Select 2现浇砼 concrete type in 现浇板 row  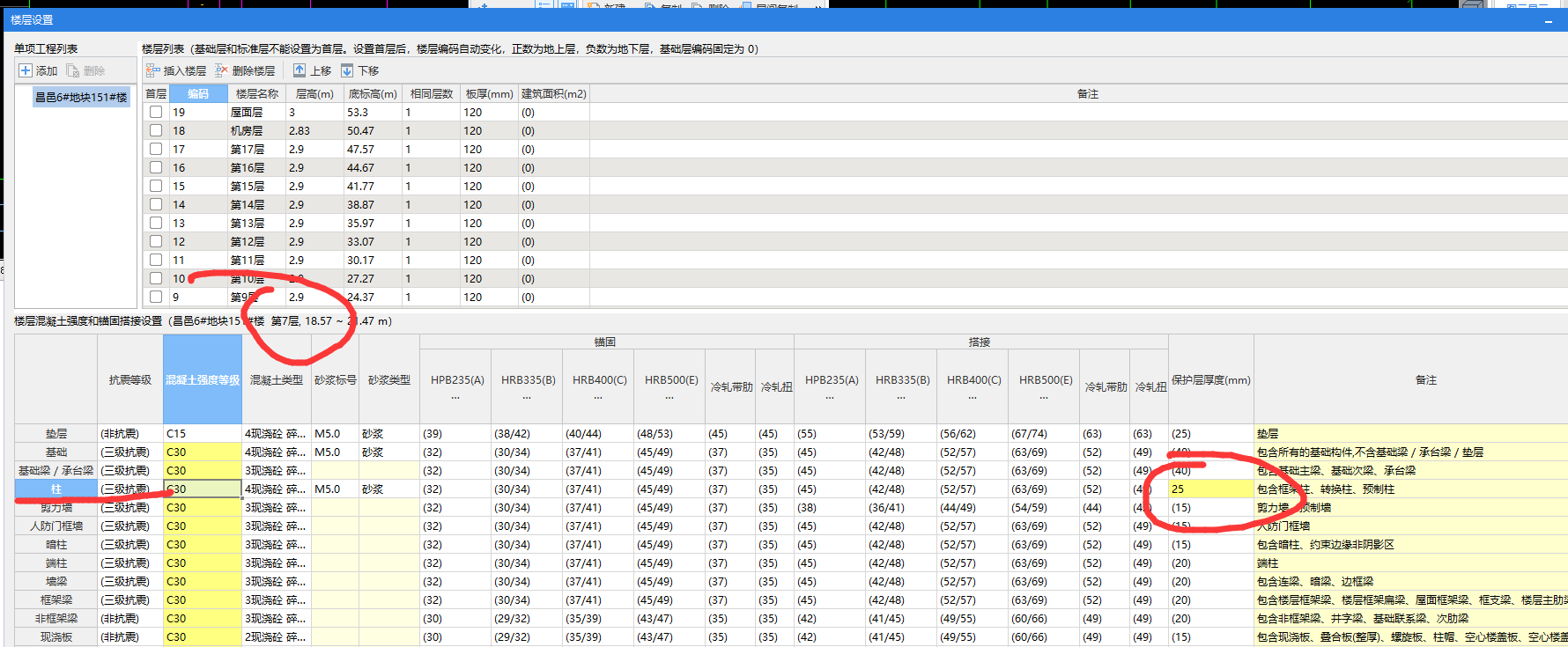click(x=277, y=636)
